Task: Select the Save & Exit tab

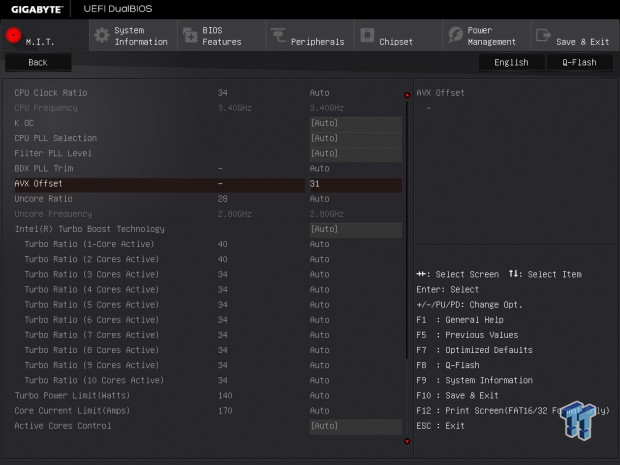Action: pos(575,35)
